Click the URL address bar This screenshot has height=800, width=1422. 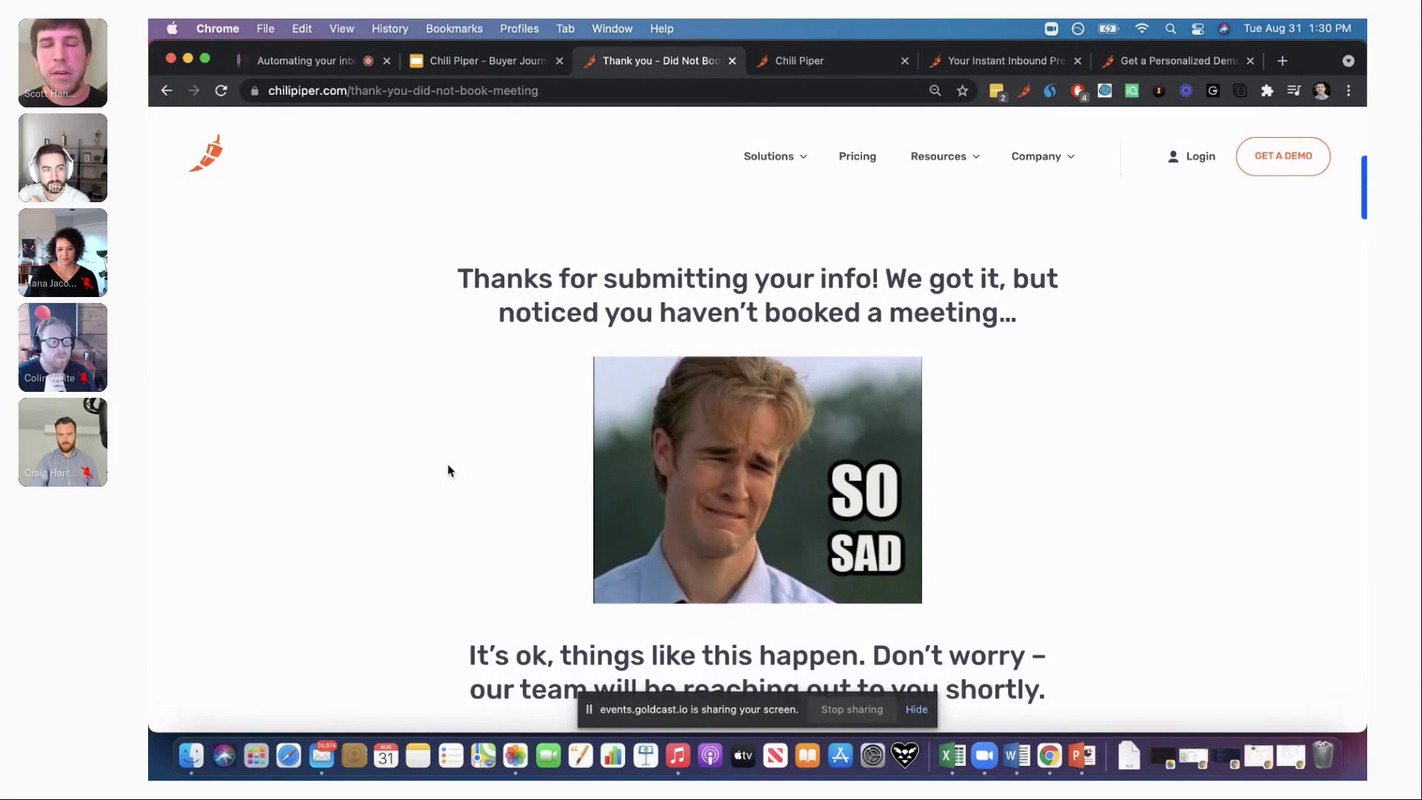pos(590,90)
